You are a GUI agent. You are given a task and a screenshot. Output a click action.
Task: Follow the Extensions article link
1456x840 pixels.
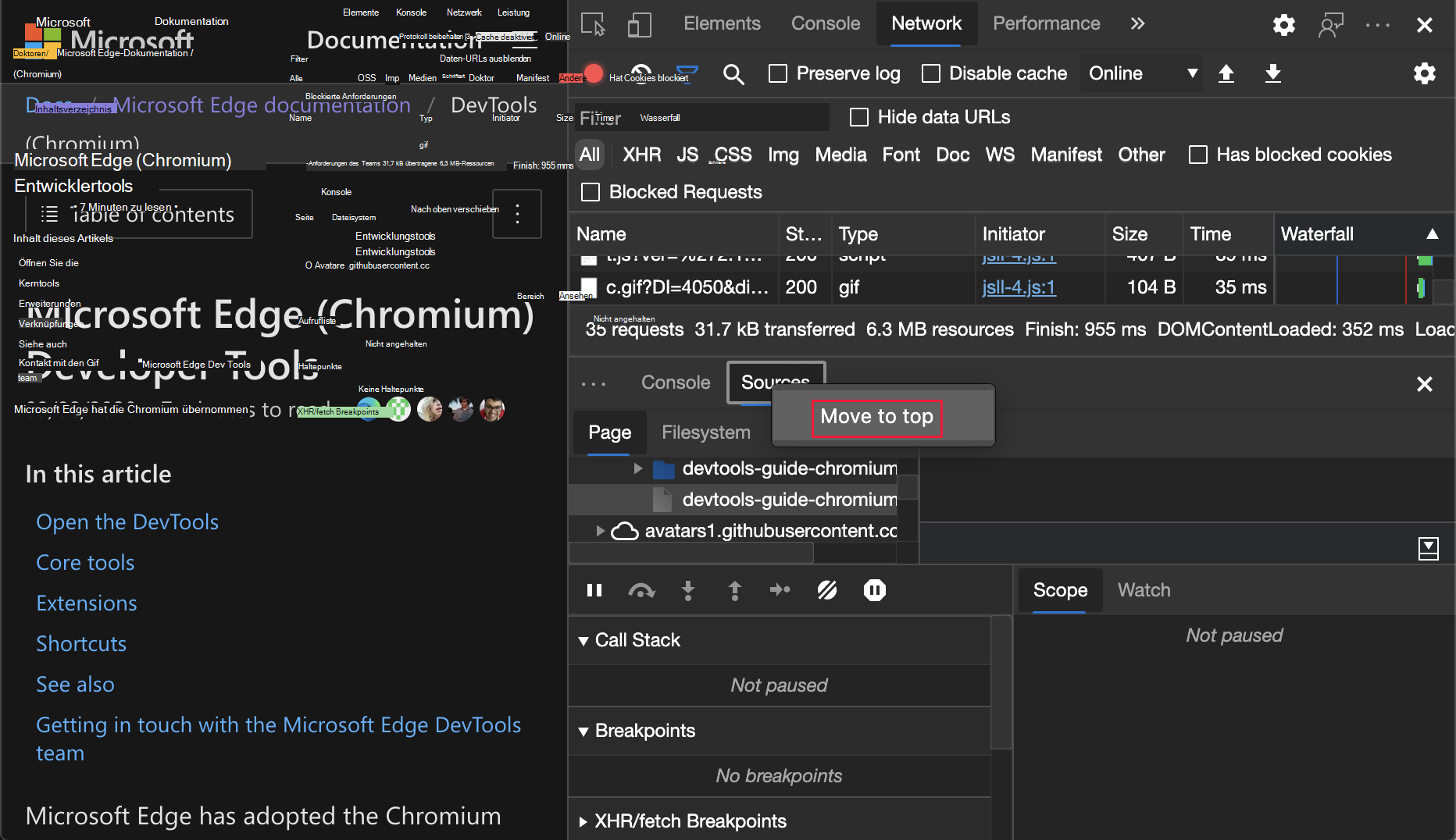(x=86, y=603)
